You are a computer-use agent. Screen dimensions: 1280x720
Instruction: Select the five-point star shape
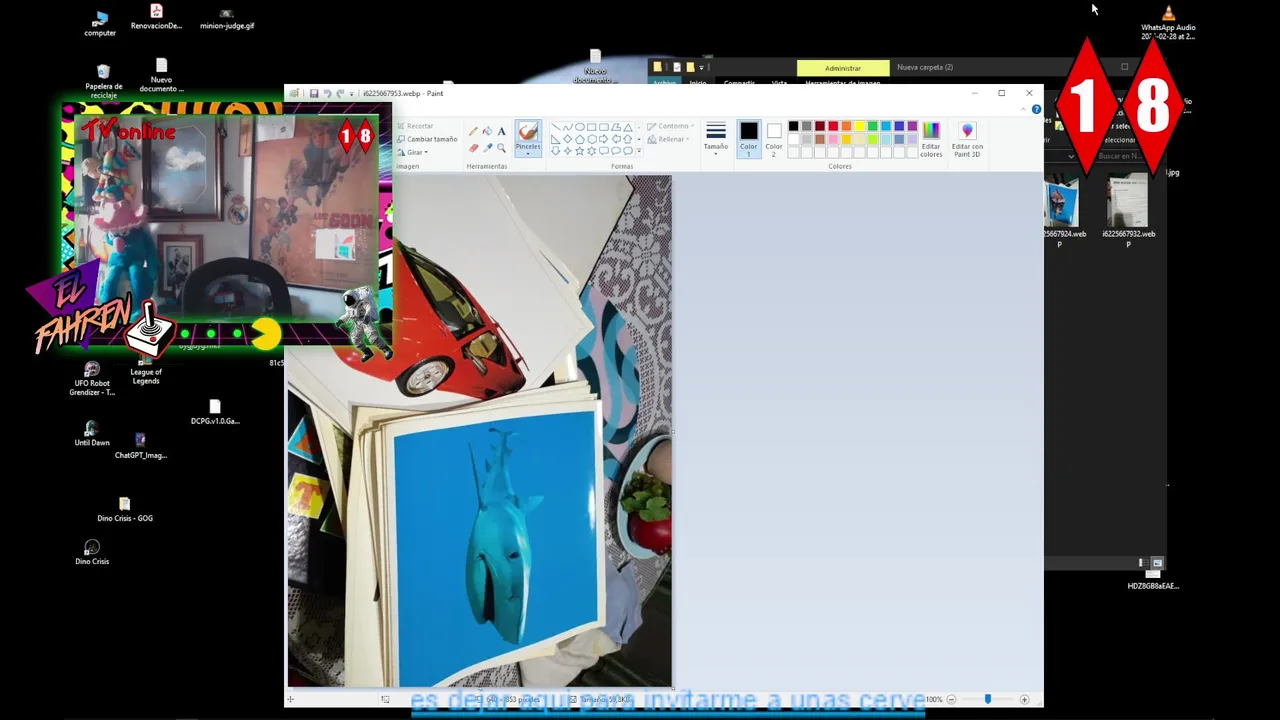[x=580, y=151]
